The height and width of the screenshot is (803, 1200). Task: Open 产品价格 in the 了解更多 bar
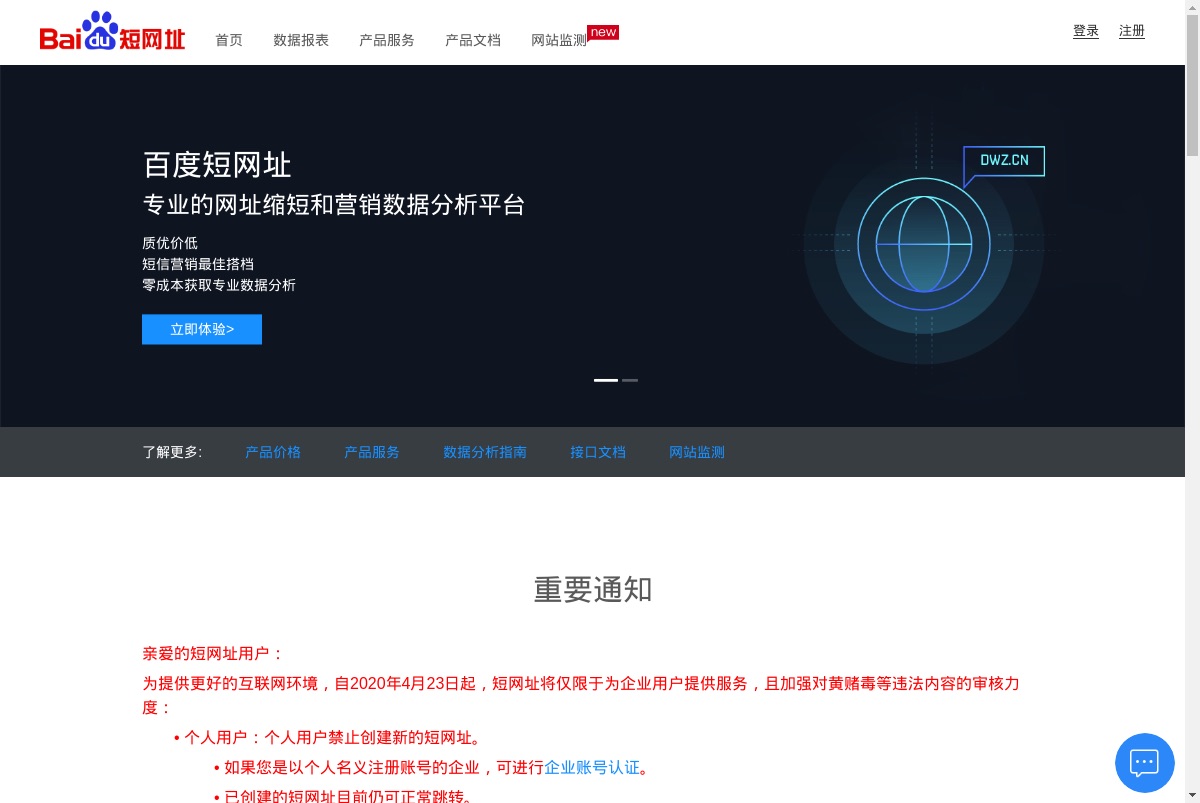273,452
